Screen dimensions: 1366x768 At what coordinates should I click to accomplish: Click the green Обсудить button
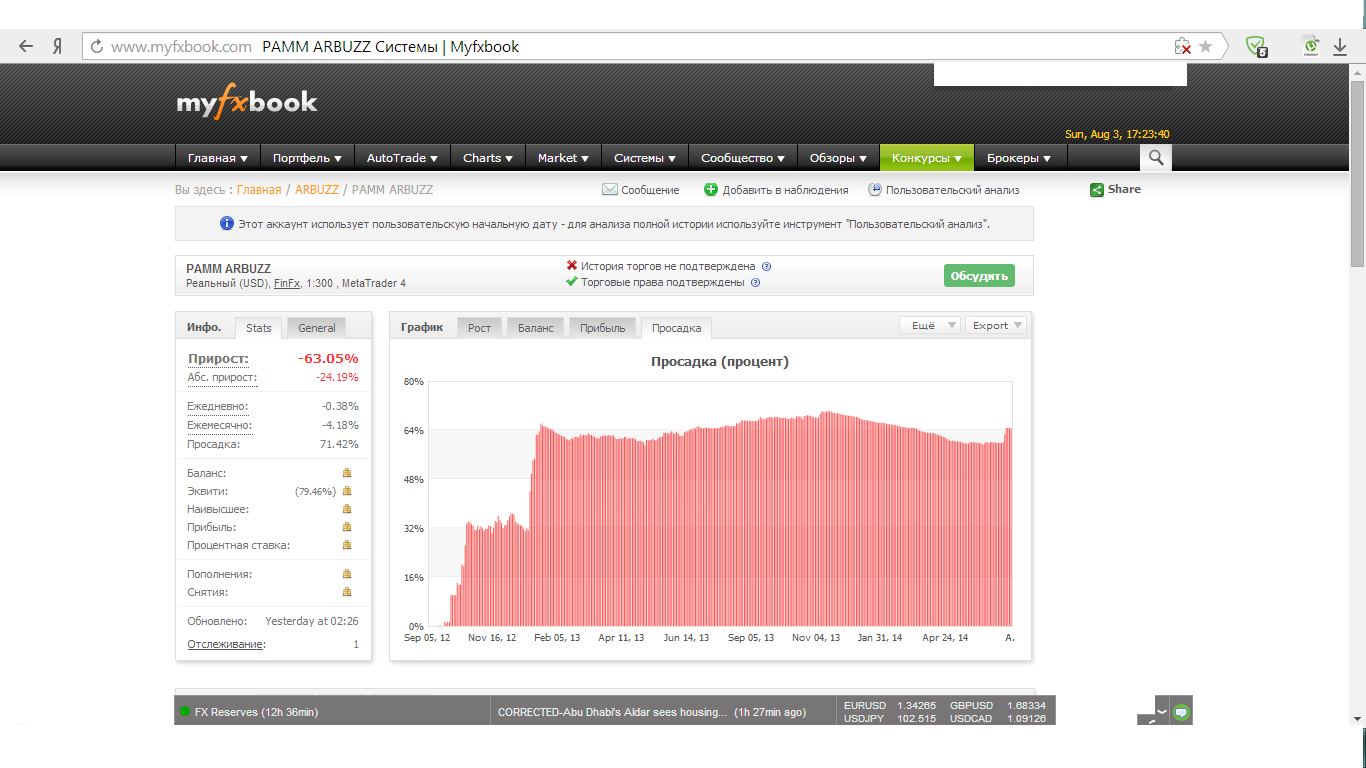tap(979, 276)
